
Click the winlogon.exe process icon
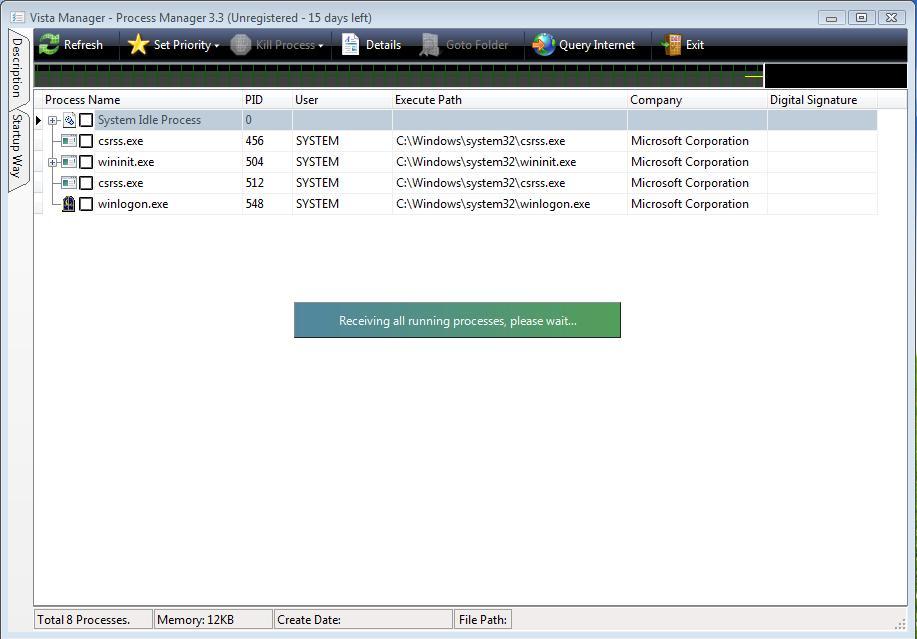(68, 203)
